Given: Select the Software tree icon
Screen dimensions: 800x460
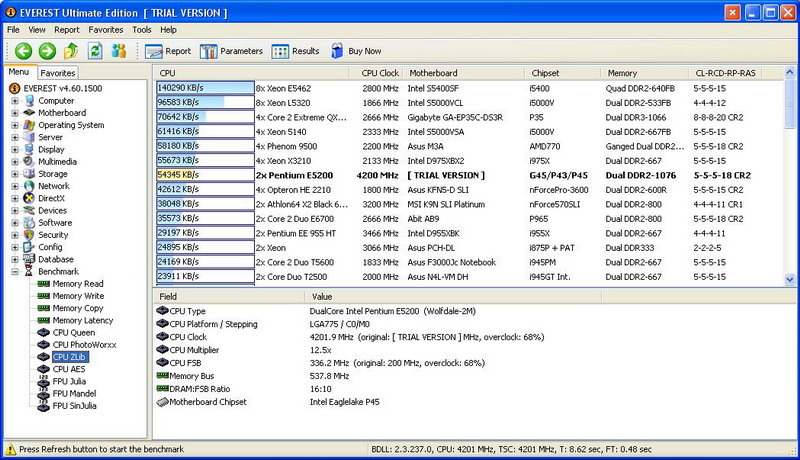Looking at the screenshot, I should coord(29,223).
